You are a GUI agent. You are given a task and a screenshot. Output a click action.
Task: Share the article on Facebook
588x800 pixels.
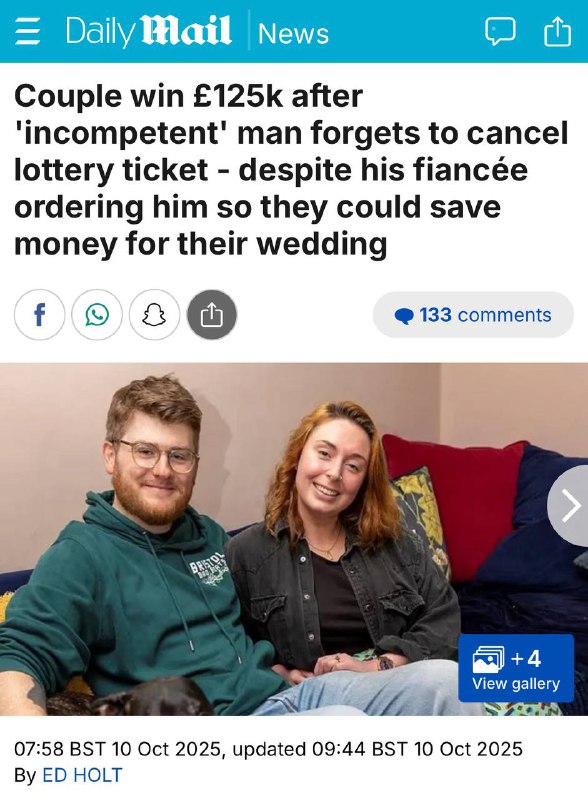tap(39, 315)
